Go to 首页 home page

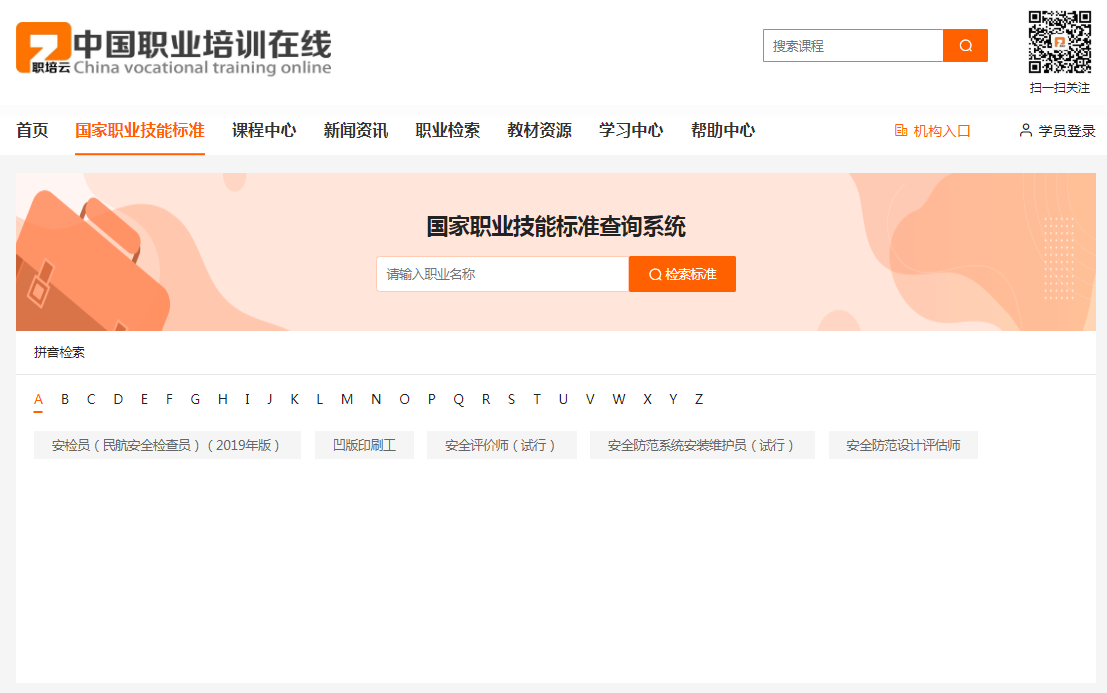click(x=32, y=130)
